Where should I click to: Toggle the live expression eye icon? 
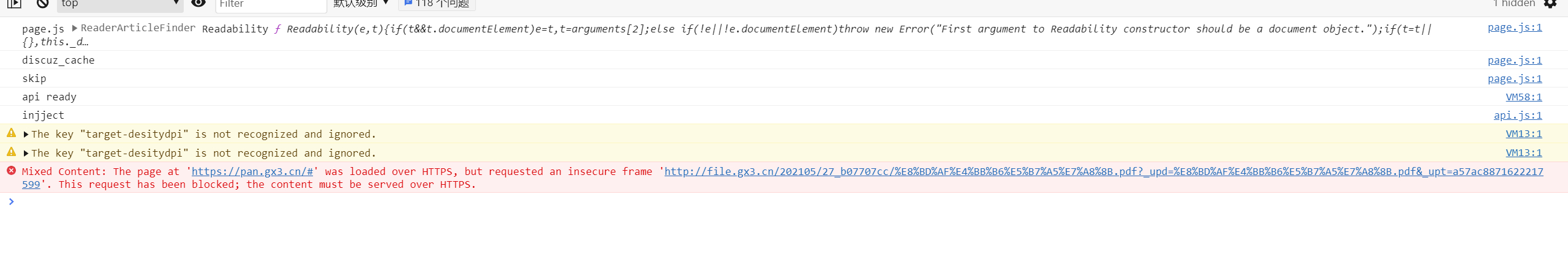198,3
